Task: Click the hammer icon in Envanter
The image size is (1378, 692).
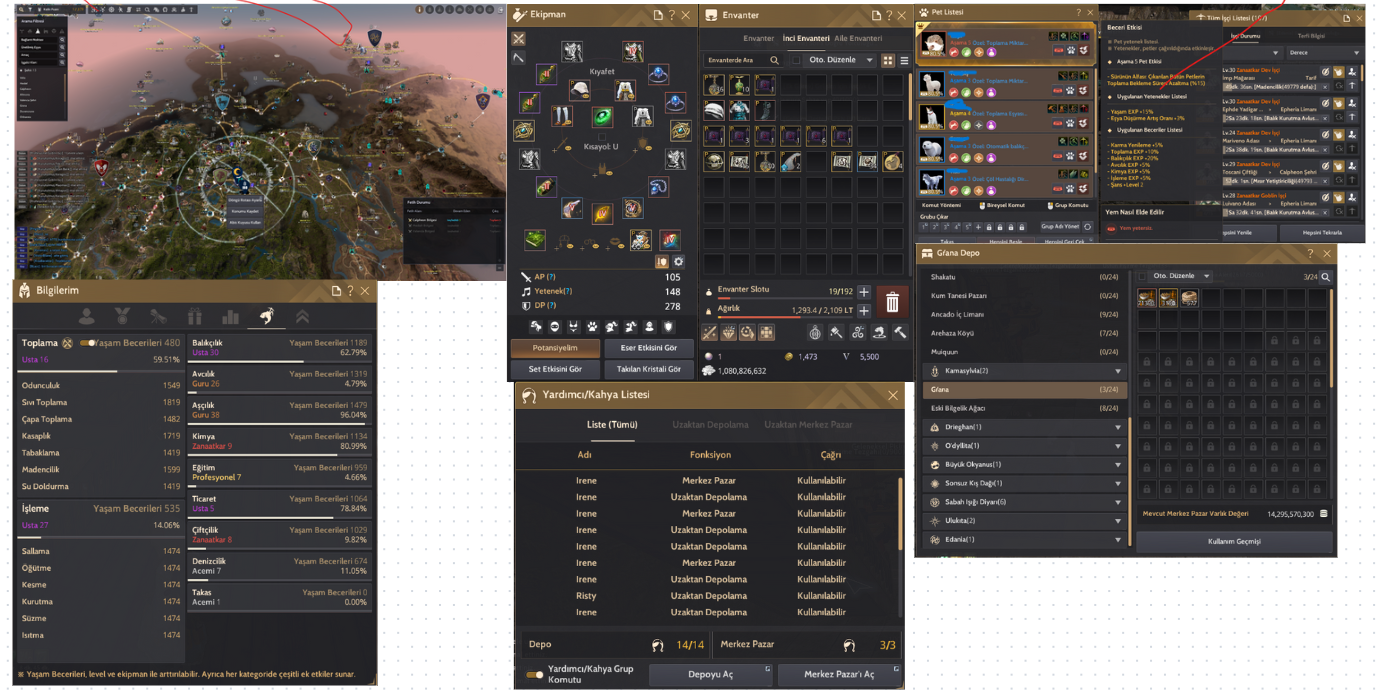Action: [900, 332]
